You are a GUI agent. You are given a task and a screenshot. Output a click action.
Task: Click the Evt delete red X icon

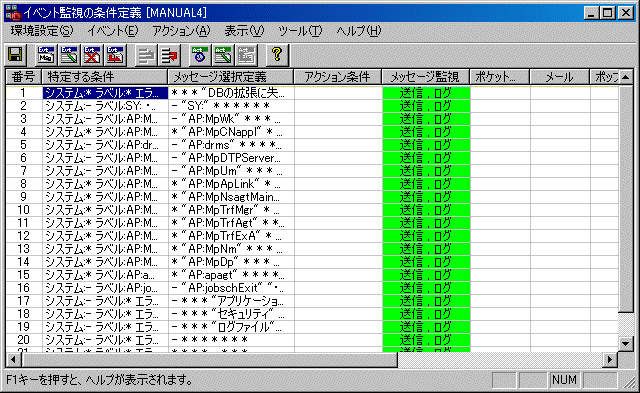[x=92, y=55]
